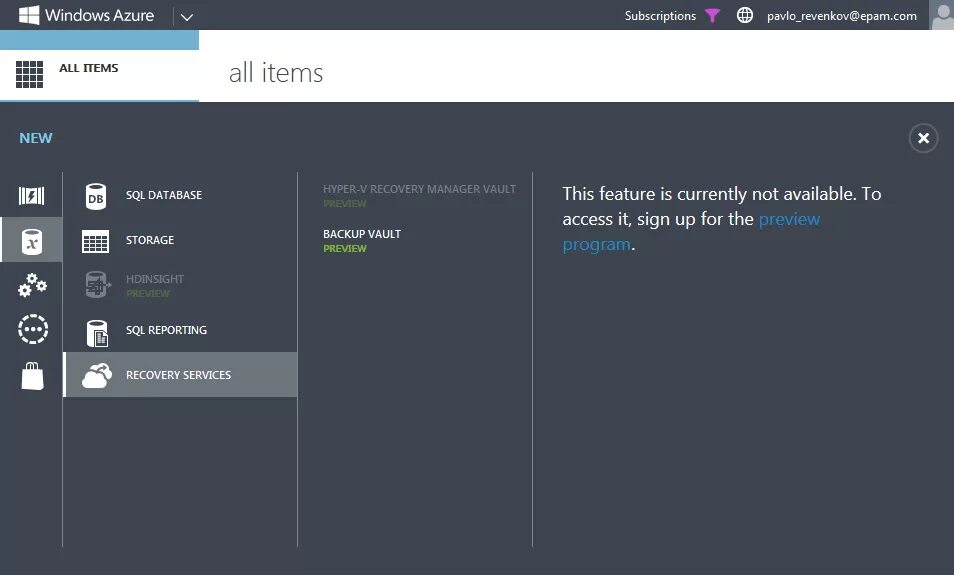Select the Data Services category icon

point(32,241)
